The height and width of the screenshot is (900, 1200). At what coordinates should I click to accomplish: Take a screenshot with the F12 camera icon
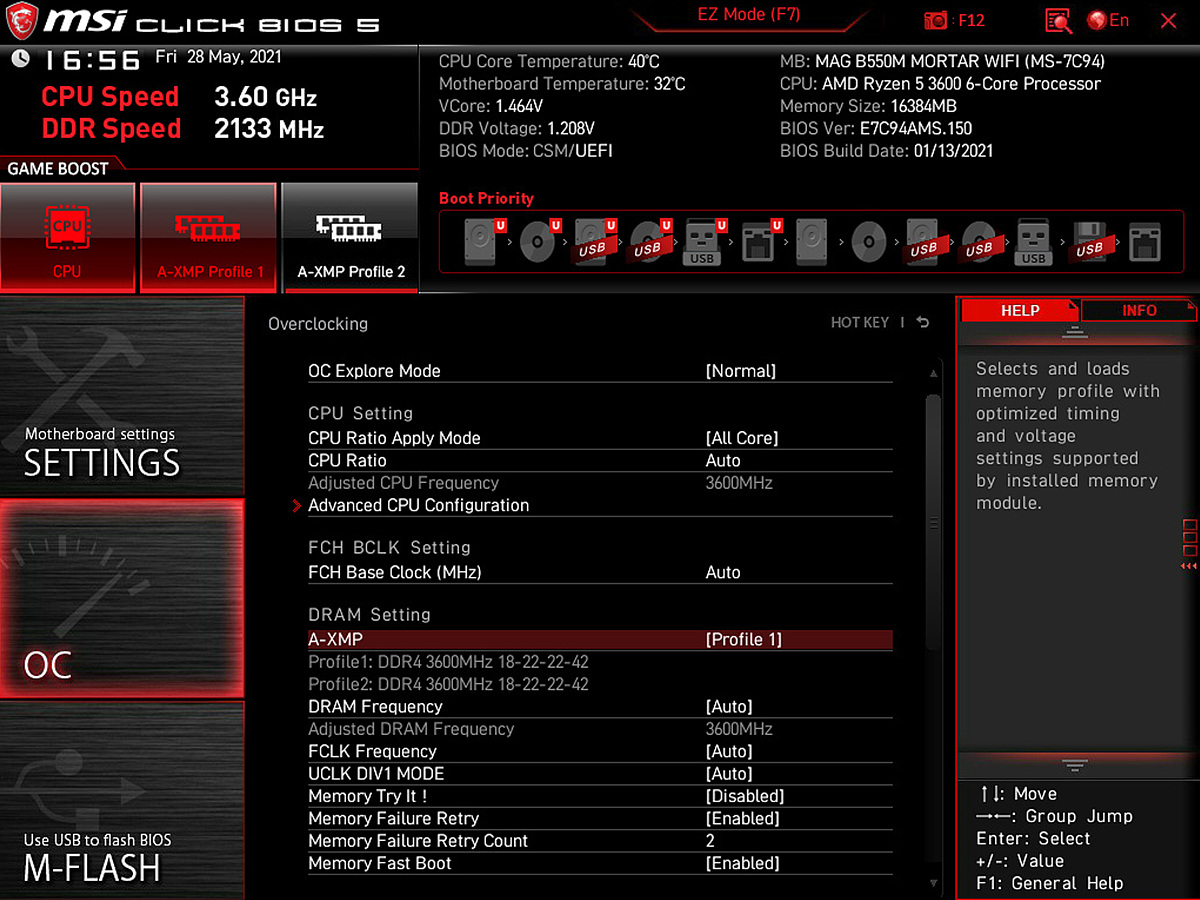(x=935, y=20)
